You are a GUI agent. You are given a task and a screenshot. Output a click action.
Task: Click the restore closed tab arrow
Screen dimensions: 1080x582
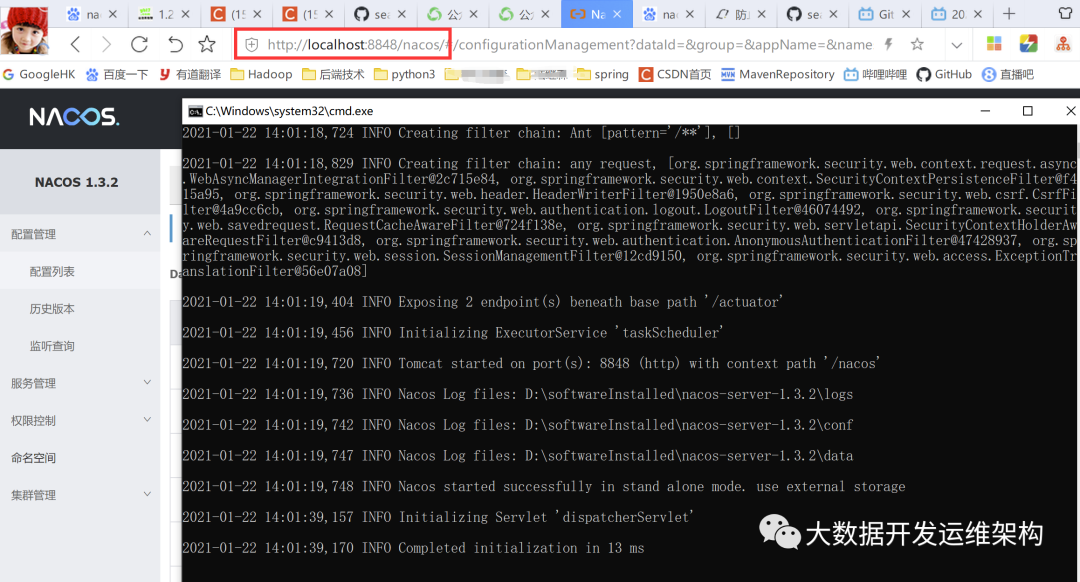coord(176,45)
